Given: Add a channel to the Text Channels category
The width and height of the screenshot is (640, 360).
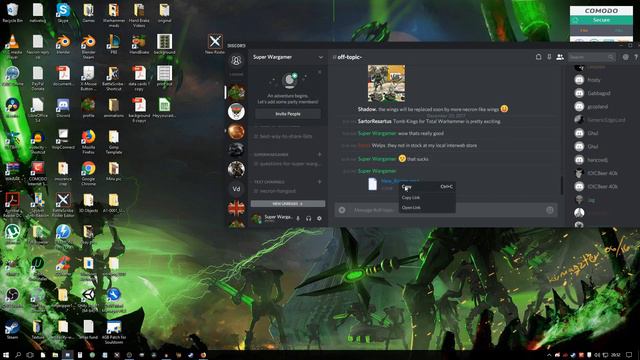Looking at the screenshot, I should (x=320, y=182).
